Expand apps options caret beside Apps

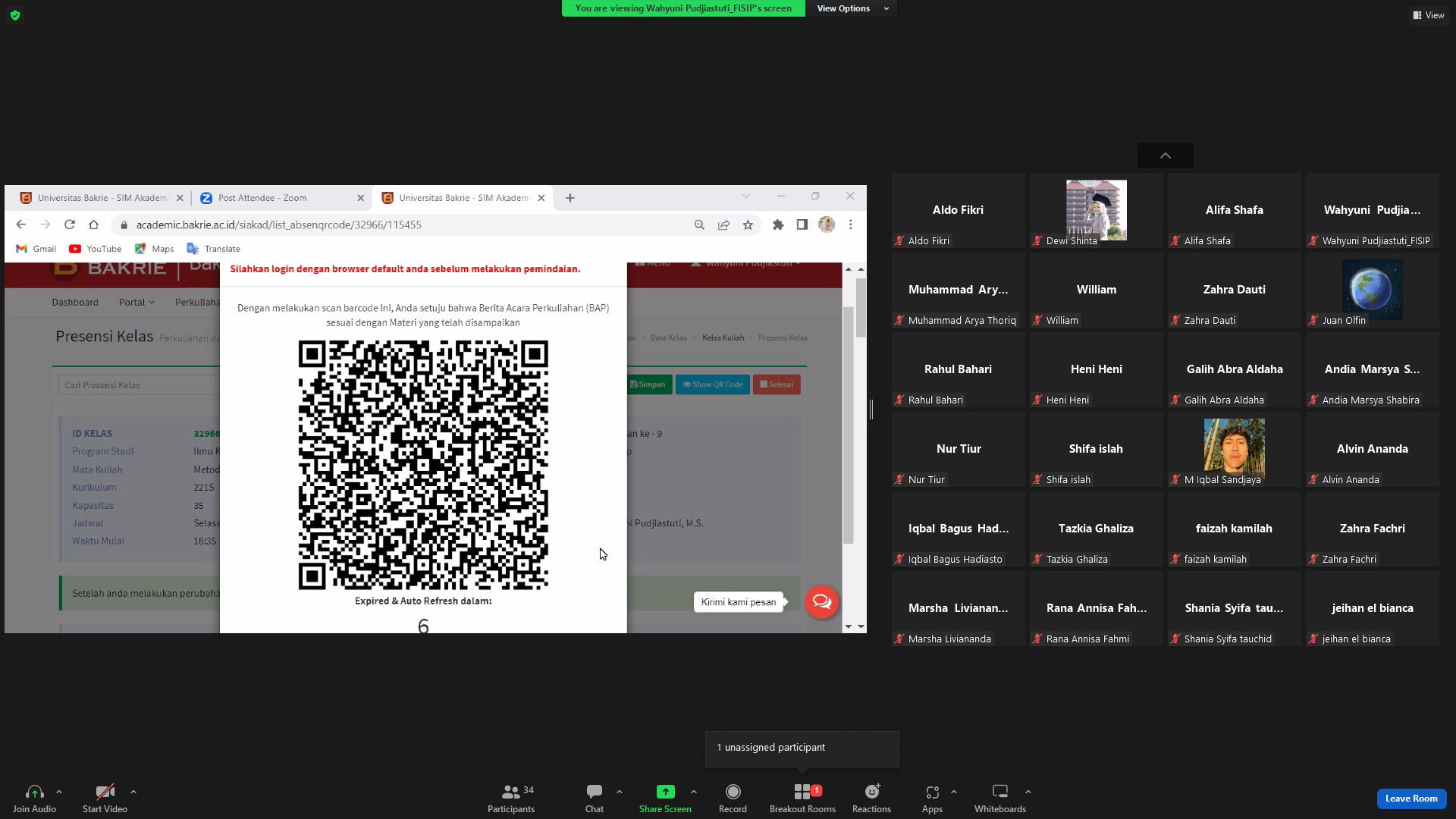click(954, 792)
